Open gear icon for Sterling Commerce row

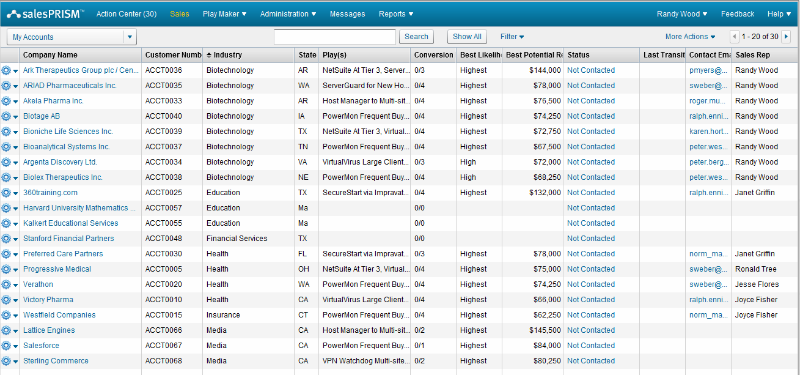click(6, 361)
